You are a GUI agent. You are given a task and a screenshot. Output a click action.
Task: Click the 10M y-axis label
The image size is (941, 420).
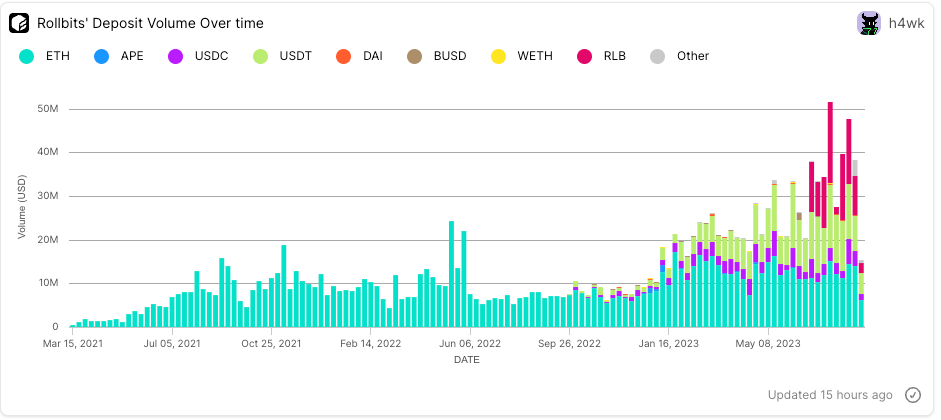pyautogui.click(x=47, y=283)
